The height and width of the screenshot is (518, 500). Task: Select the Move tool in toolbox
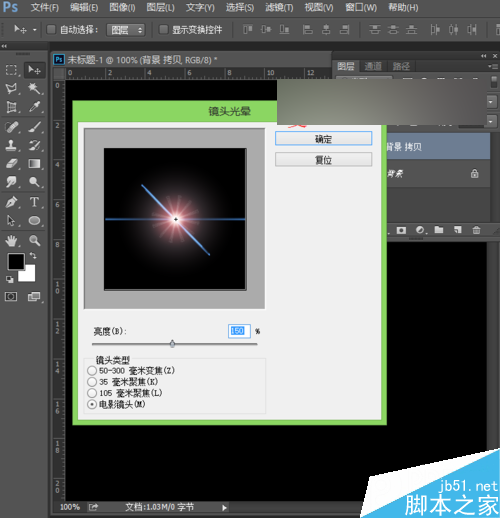[x=34, y=70]
